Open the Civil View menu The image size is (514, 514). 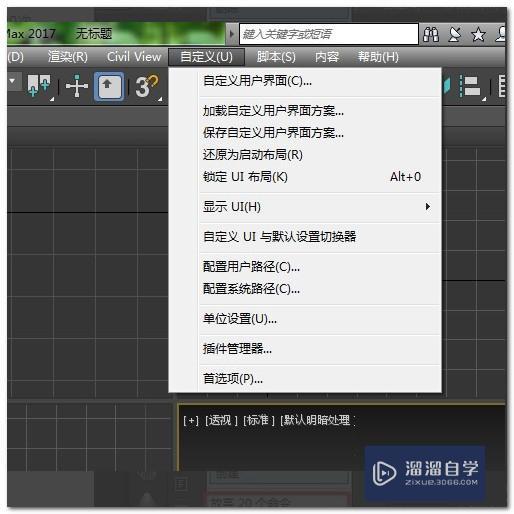pyautogui.click(x=134, y=57)
